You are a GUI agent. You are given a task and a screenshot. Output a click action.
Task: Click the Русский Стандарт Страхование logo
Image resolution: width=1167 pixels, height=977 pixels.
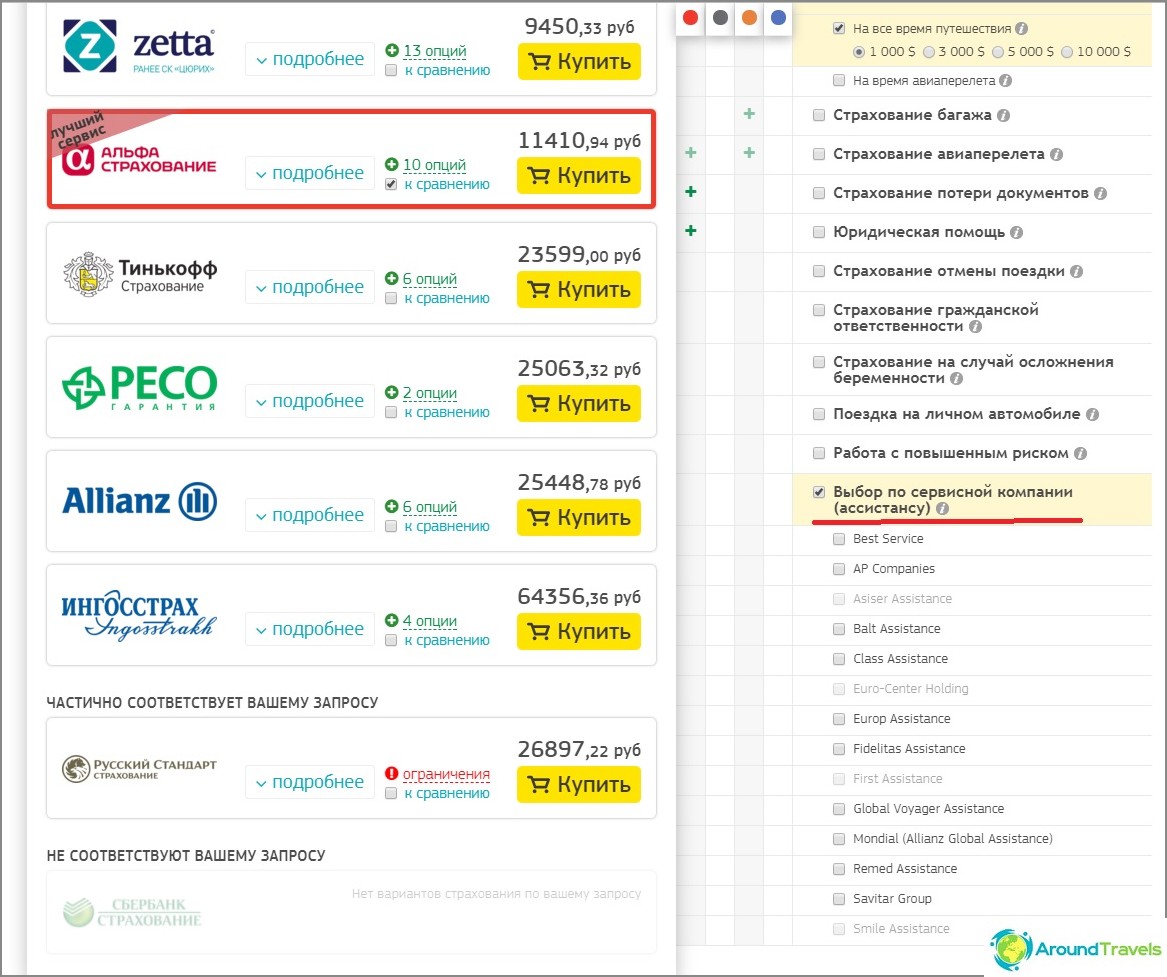[139, 769]
